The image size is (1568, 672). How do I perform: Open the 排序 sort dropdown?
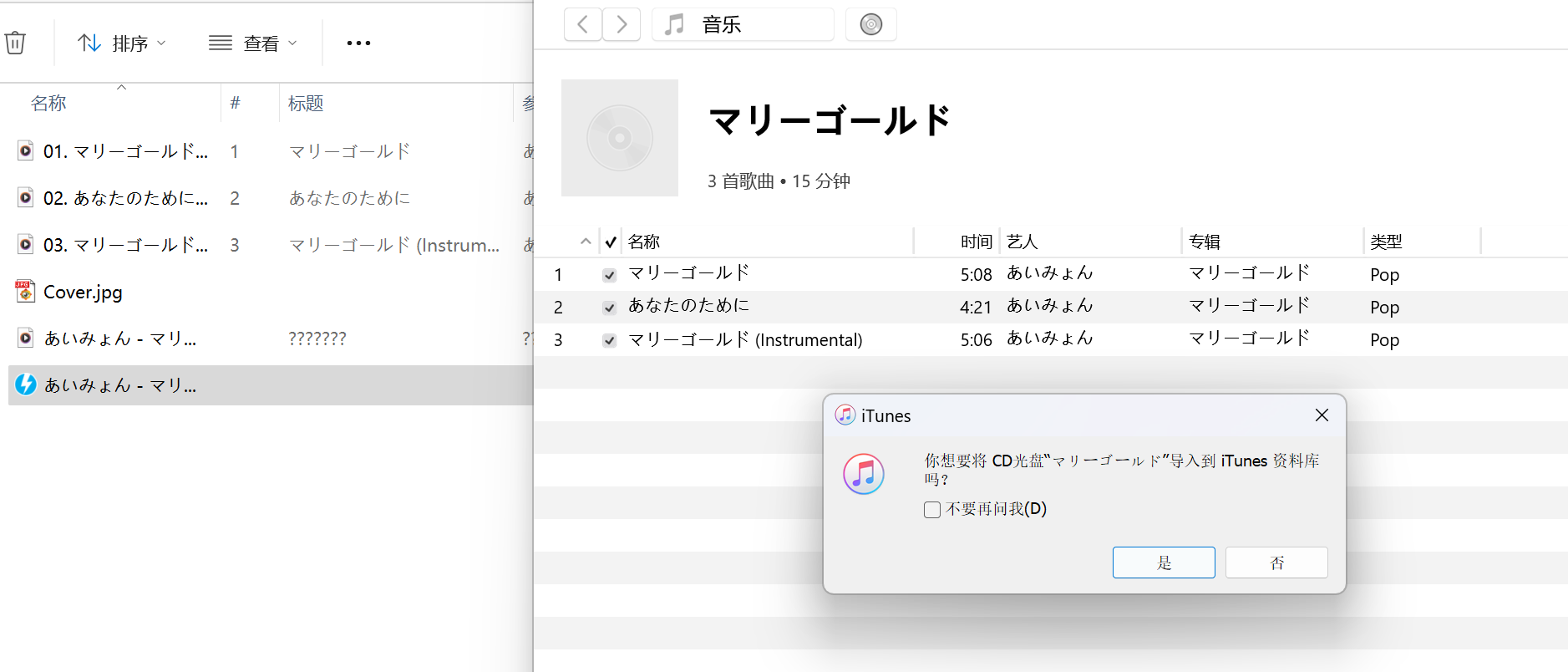pos(122,43)
